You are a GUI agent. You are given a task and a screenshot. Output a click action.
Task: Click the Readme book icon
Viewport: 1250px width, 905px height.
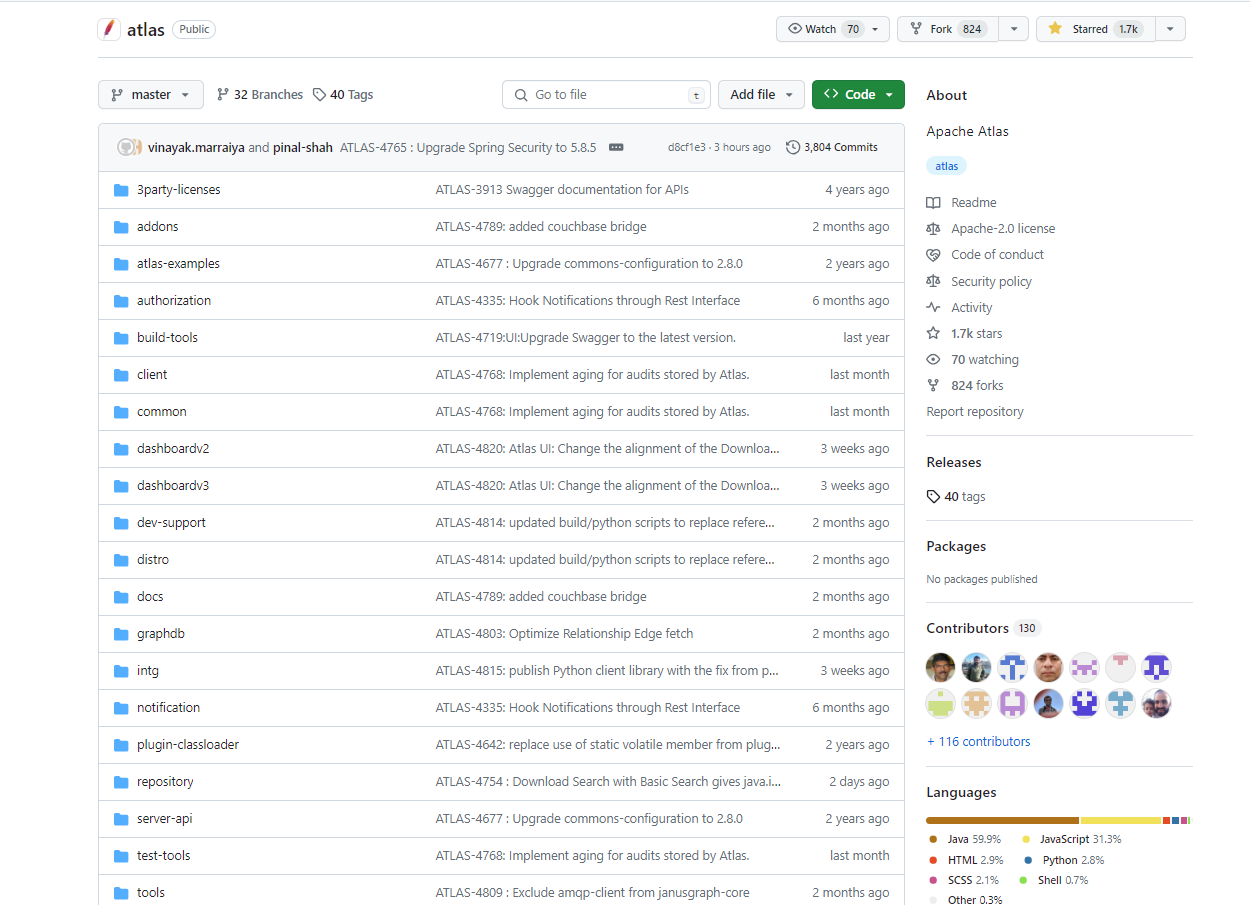(x=933, y=202)
